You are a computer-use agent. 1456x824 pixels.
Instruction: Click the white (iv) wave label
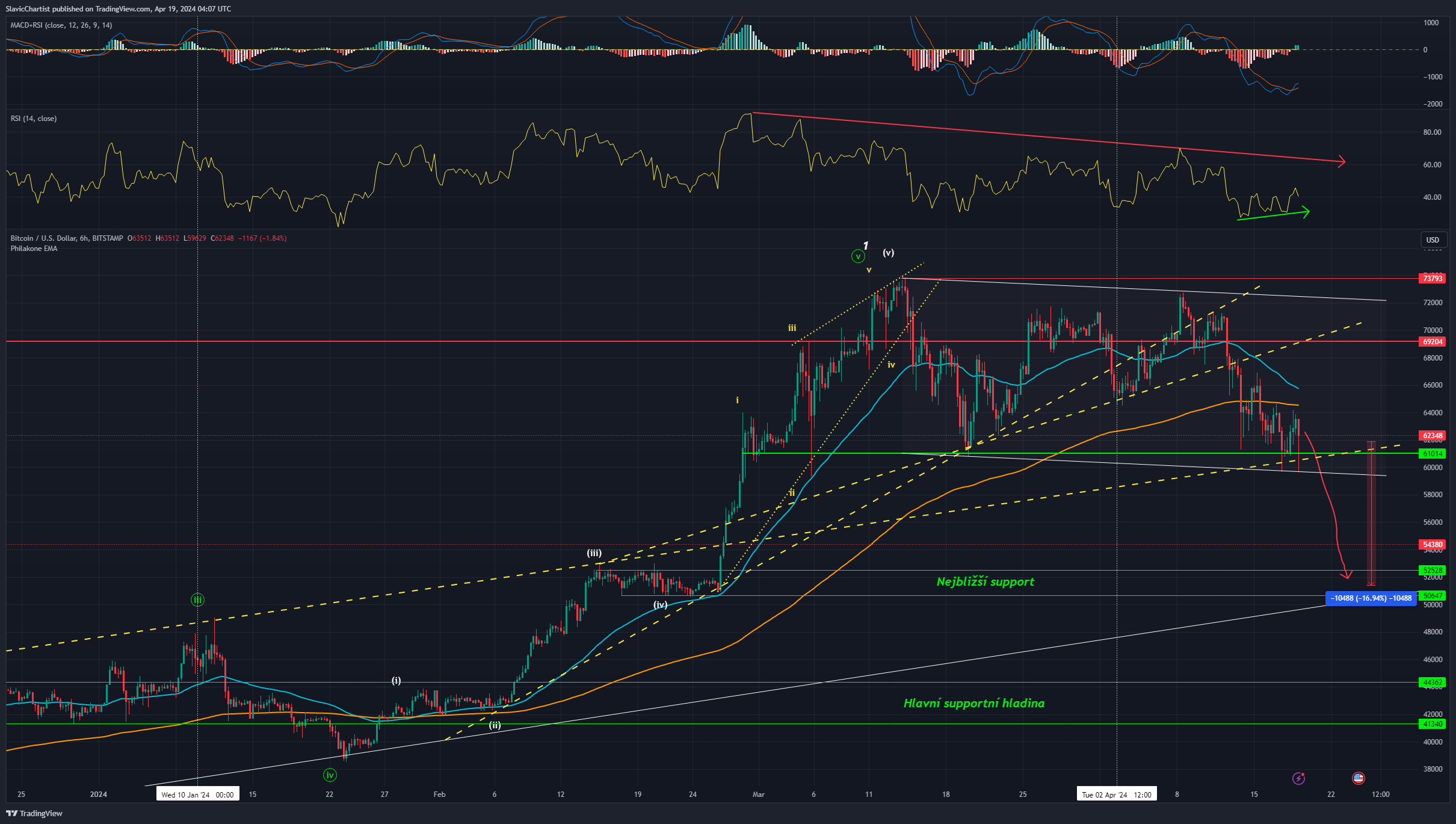click(661, 604)
